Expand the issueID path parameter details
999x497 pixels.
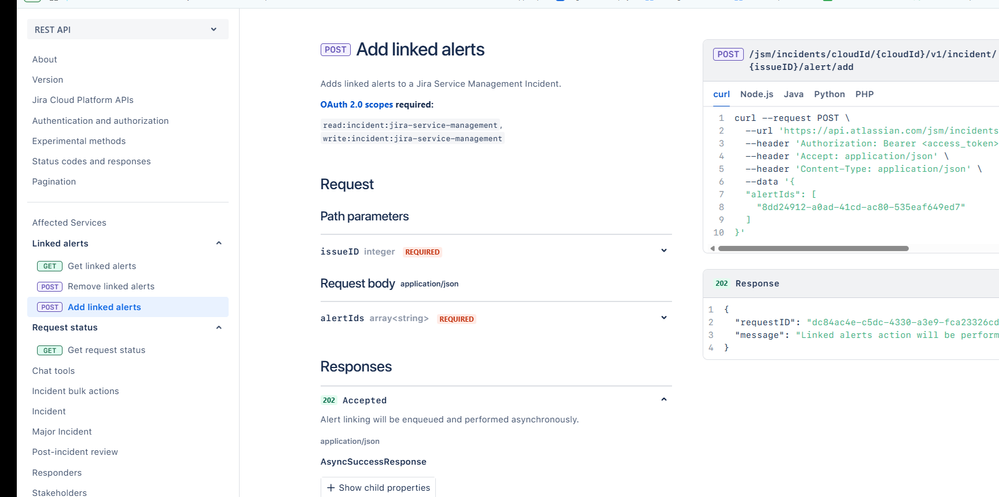pos(664,250)
